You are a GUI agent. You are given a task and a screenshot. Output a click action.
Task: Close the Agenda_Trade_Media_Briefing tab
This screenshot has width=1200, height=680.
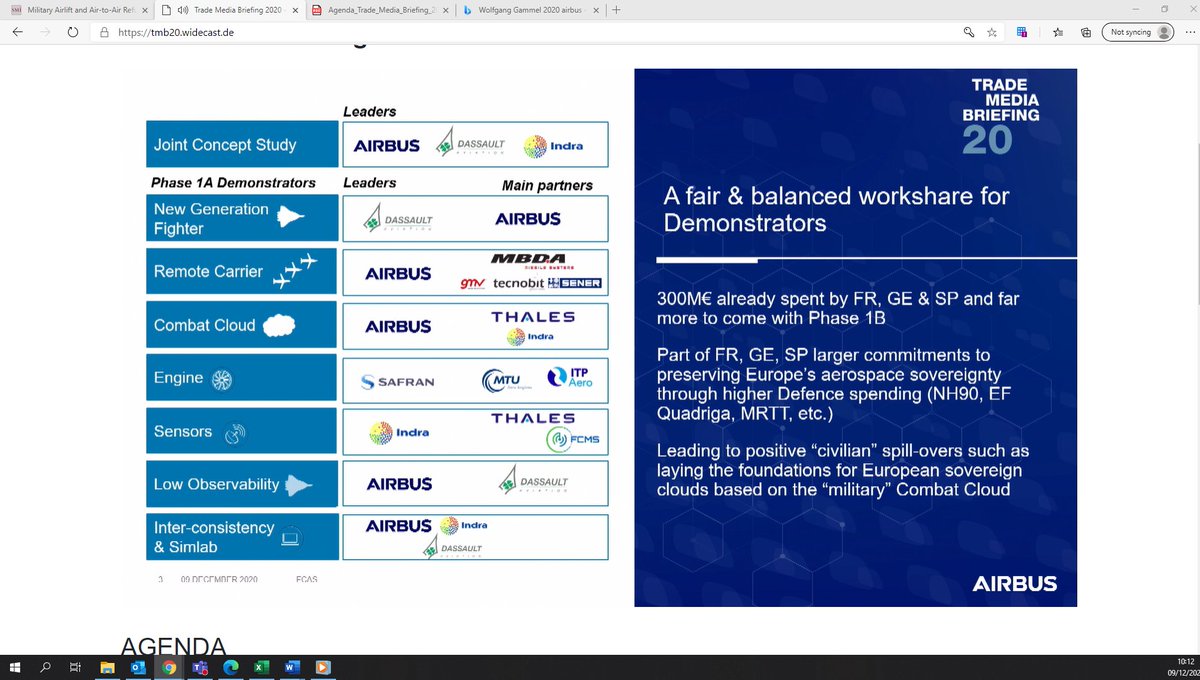(445, 10)
